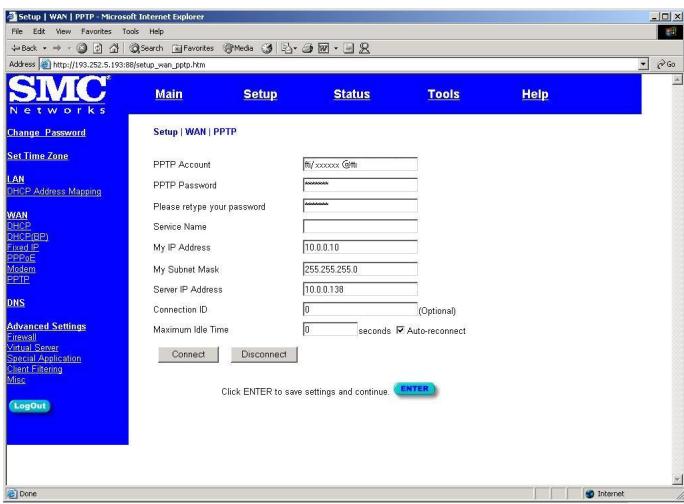Image resolution: width=684 pixels, height=504 pixels.
Task: Open the Favorites menu
Action: (x=96, y=31)
